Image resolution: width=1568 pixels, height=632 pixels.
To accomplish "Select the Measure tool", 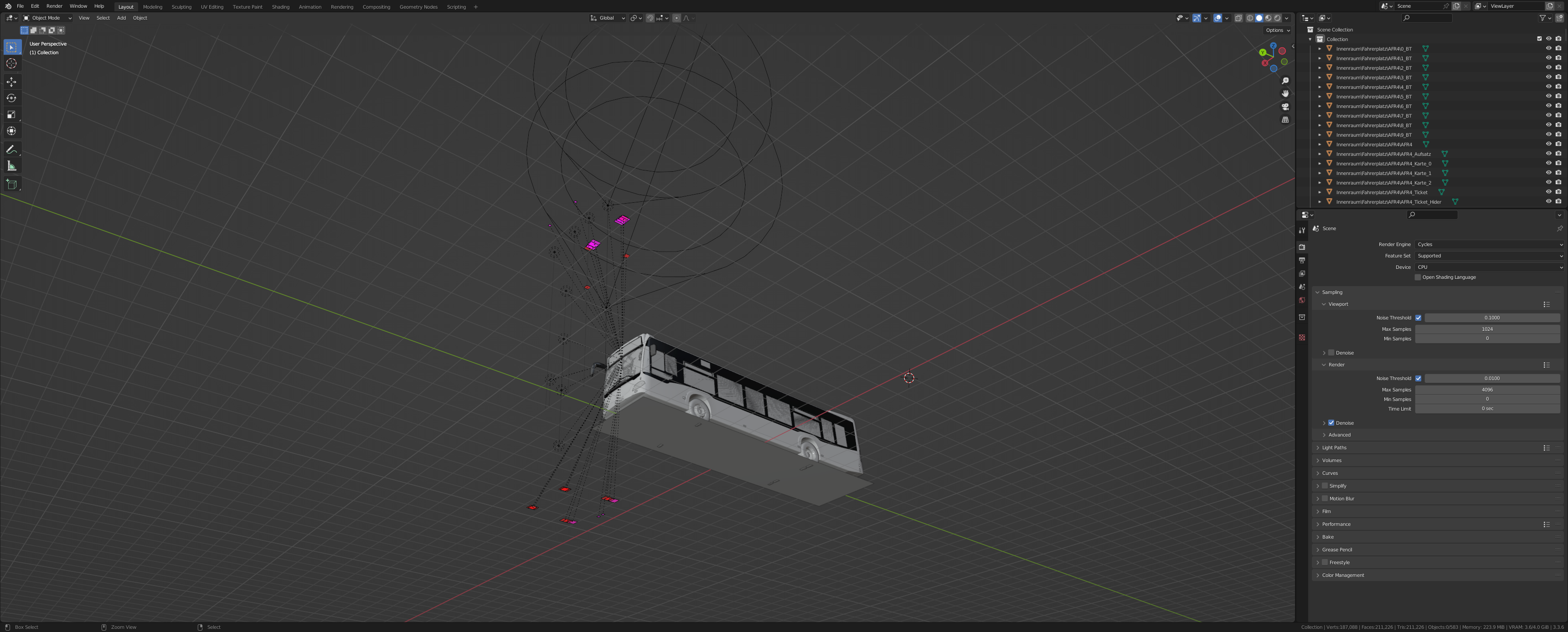I will click(11, 165).
